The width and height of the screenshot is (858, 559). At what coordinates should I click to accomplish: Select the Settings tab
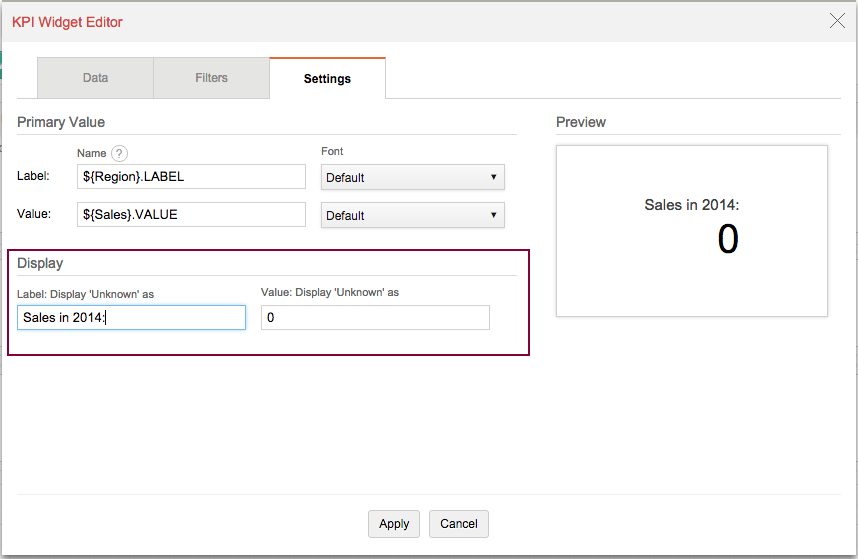pyautogui.click(x=327, y=78)
